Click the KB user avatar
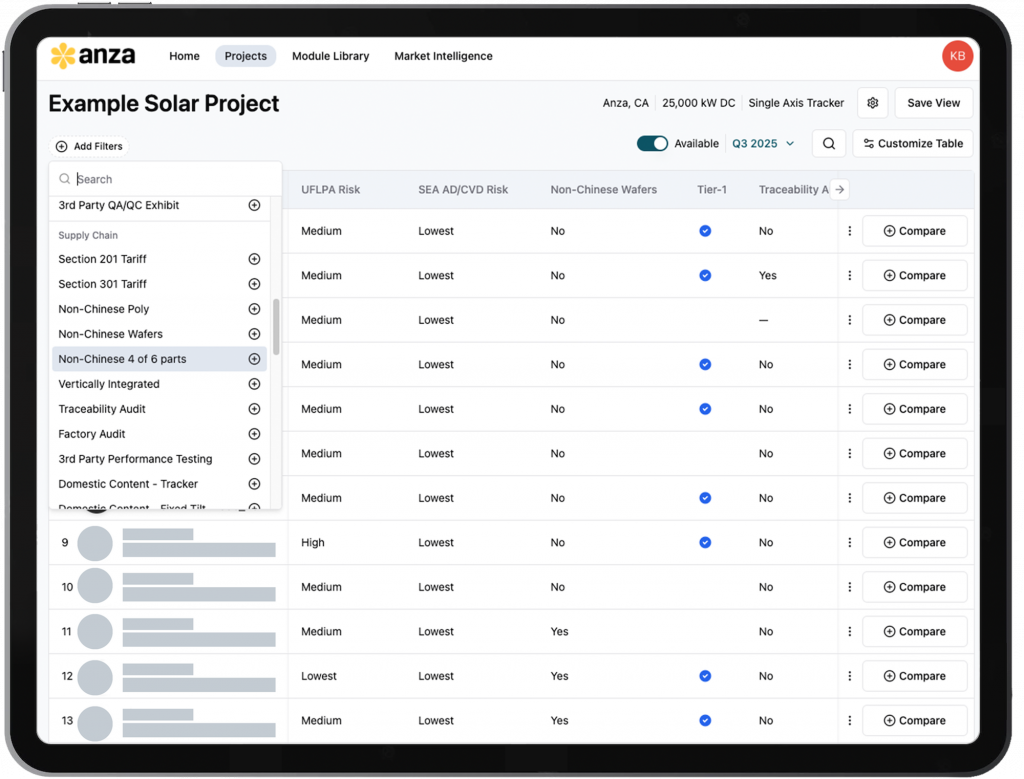The height and width of the screenshot is (779, 1024). pos(957,56)
